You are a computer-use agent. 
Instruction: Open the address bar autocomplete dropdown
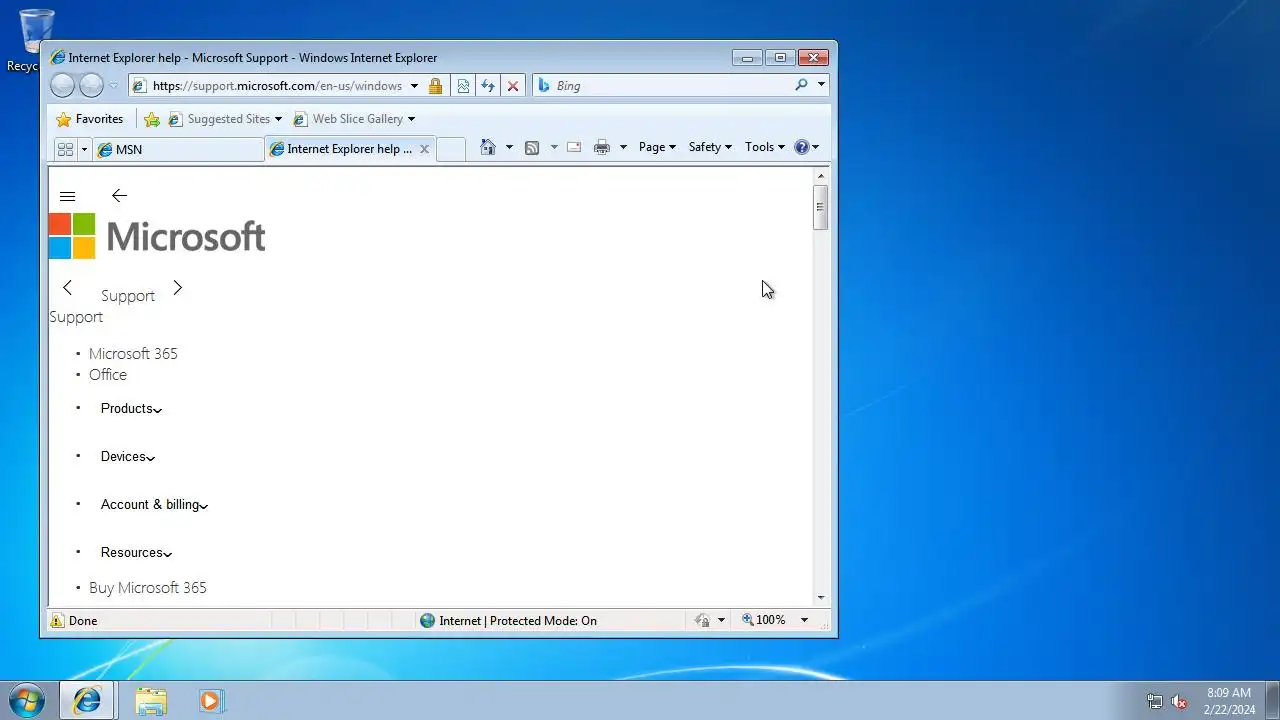point(414,86)
